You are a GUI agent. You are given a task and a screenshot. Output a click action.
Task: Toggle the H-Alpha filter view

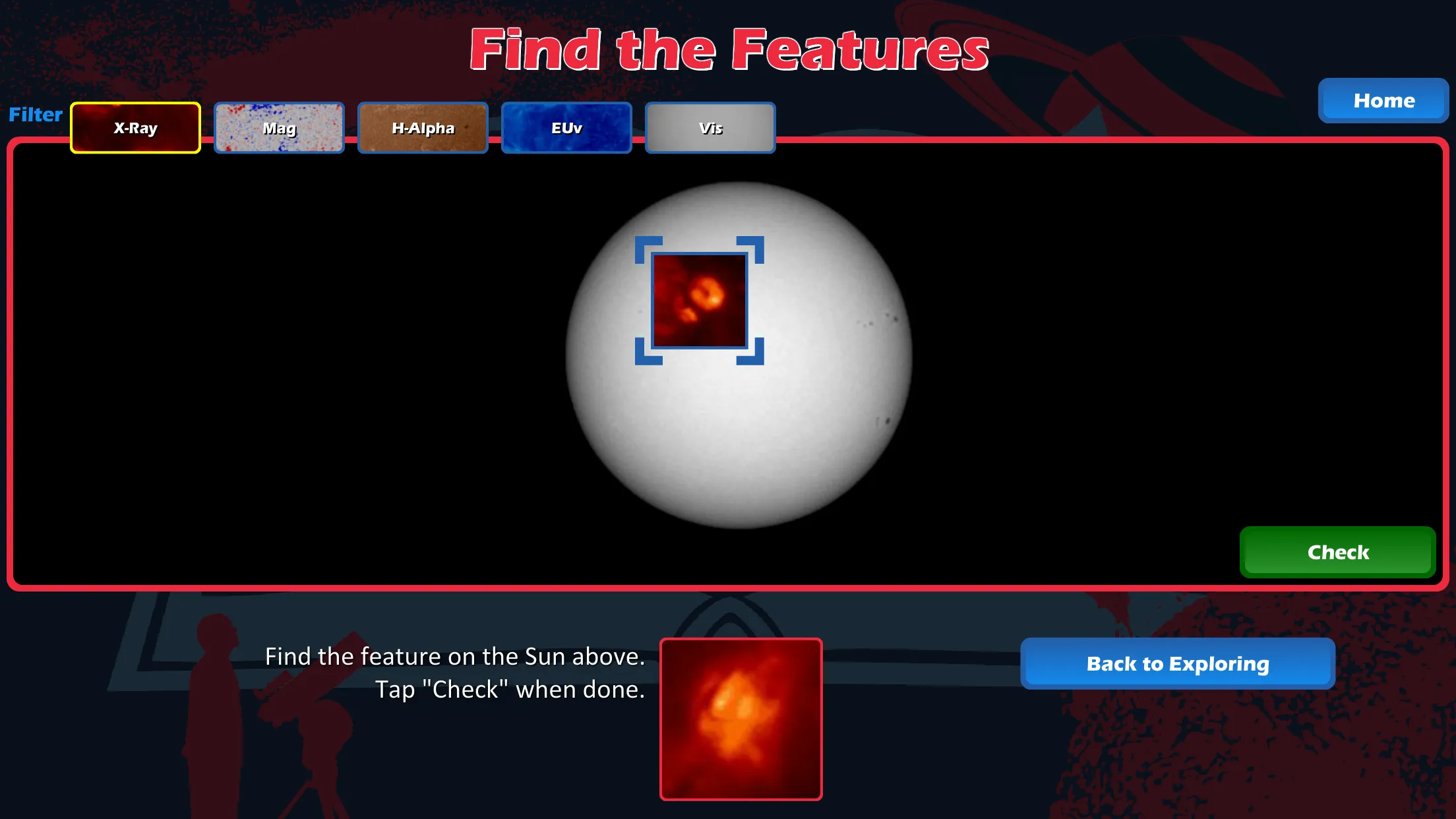coord(423,128)
